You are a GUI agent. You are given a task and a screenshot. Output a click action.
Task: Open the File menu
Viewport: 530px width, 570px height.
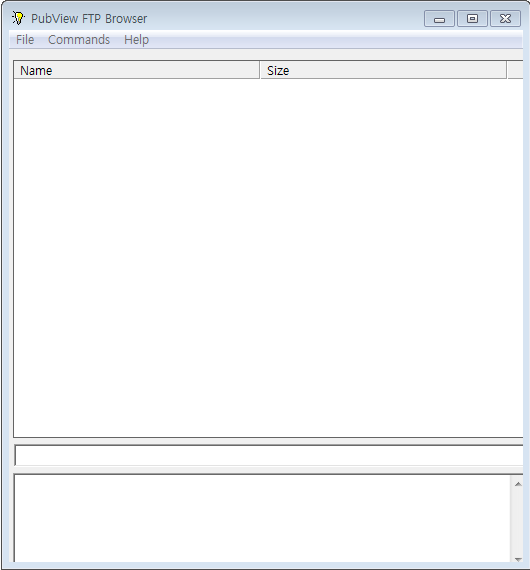25,40
